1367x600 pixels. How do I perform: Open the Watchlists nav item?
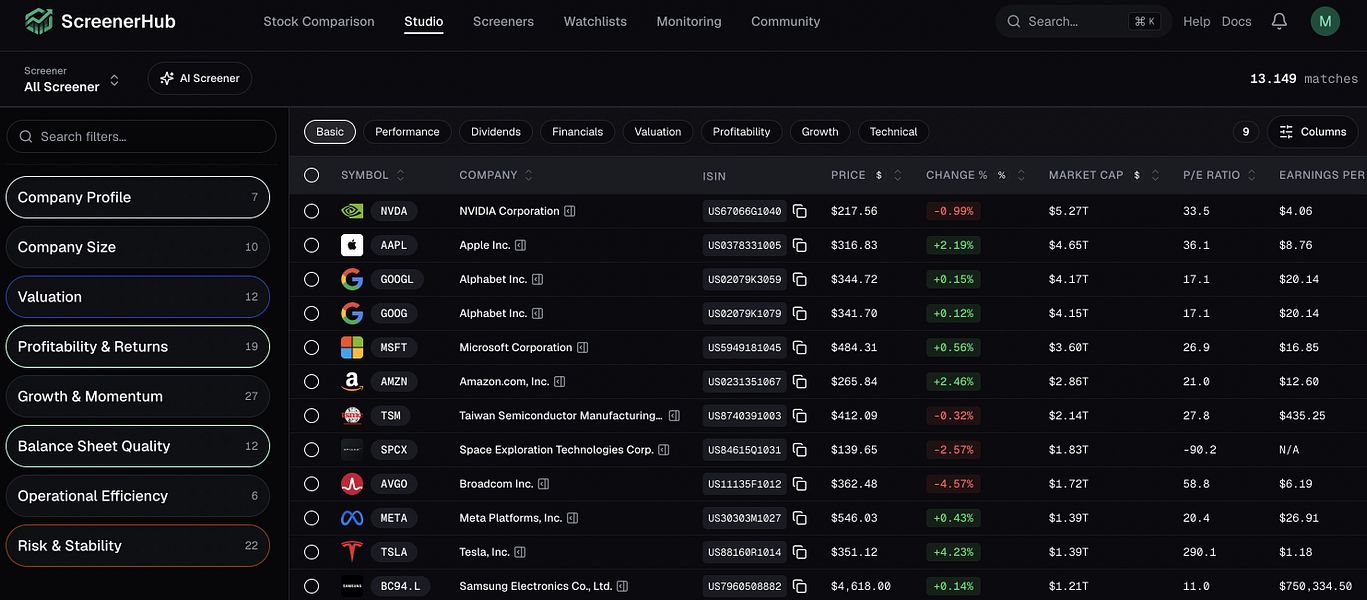(x=595, y=21)
